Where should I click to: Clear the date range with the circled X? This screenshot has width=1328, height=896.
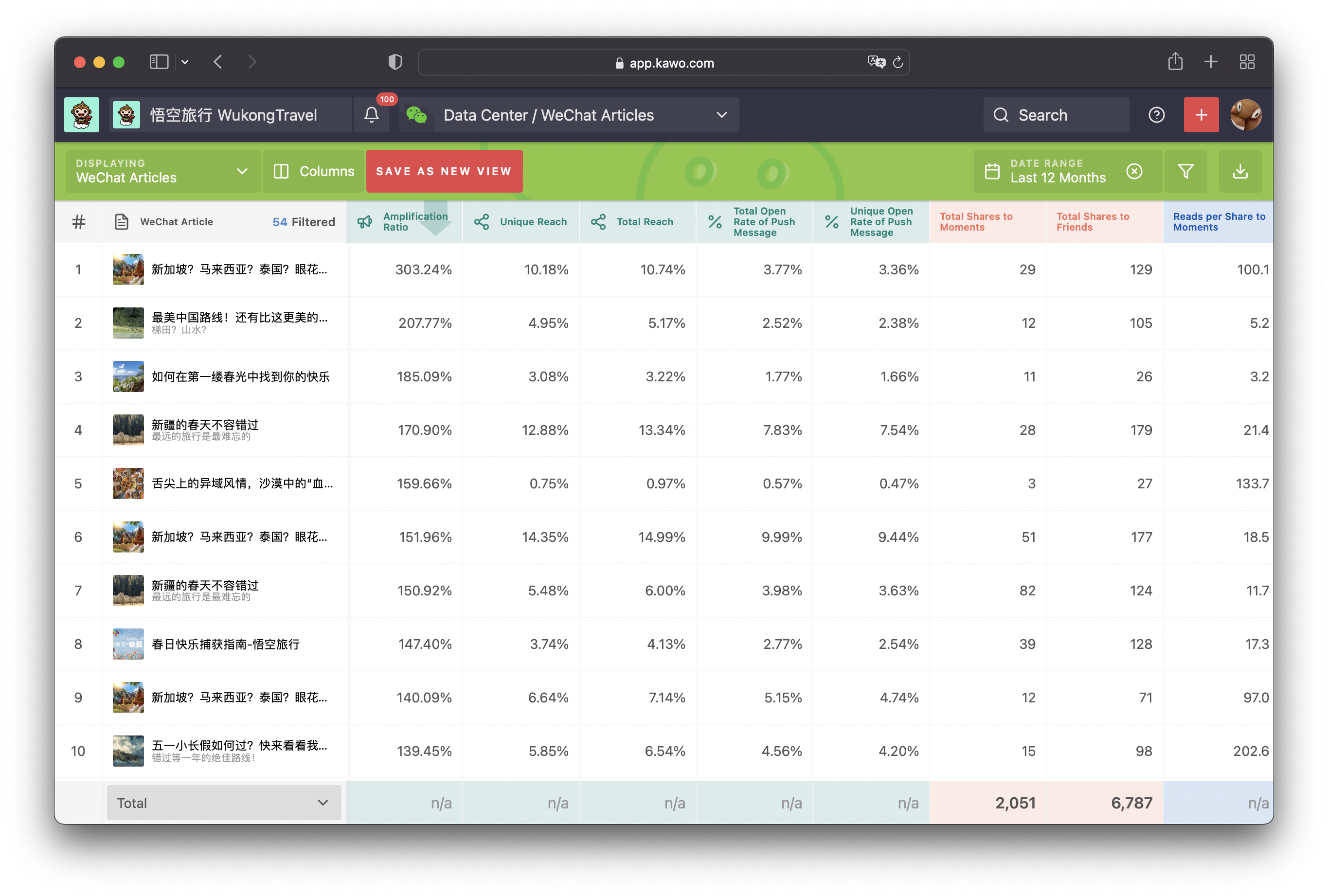tap(1134, 171)
